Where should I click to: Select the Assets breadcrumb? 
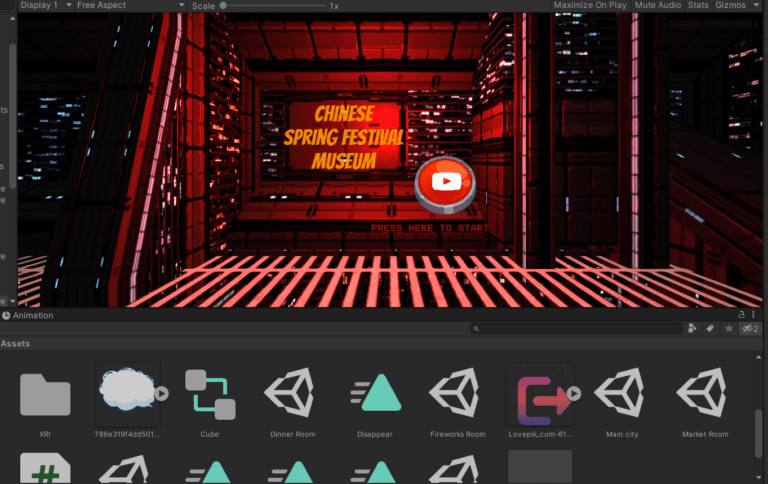pos(15,344)
